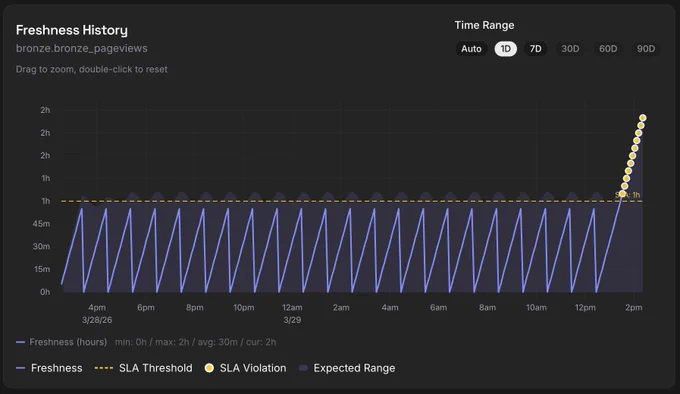Choose the 60D time range
The width and height of the screenshot is (680, 394).
coord(608,49)
